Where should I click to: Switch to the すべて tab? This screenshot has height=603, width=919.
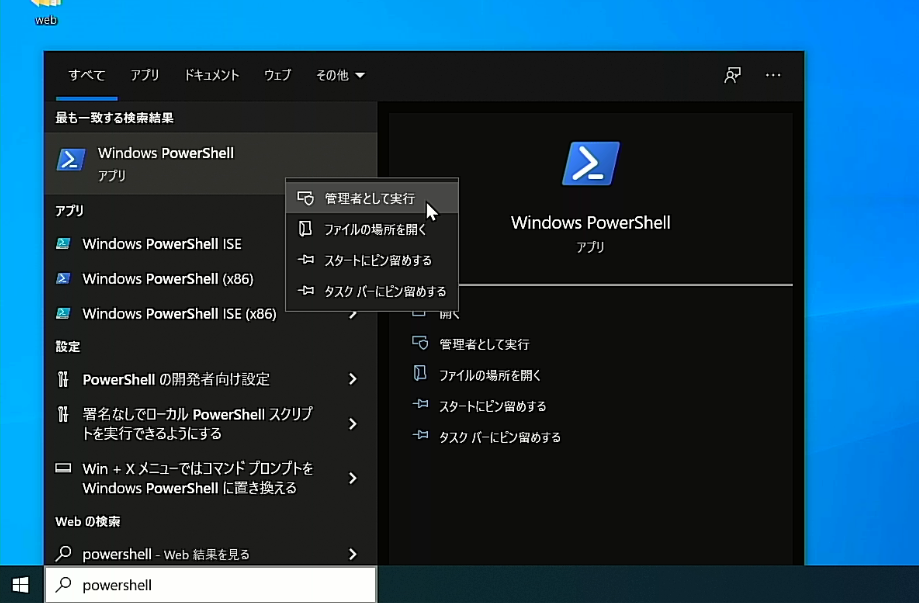point(87,75)
